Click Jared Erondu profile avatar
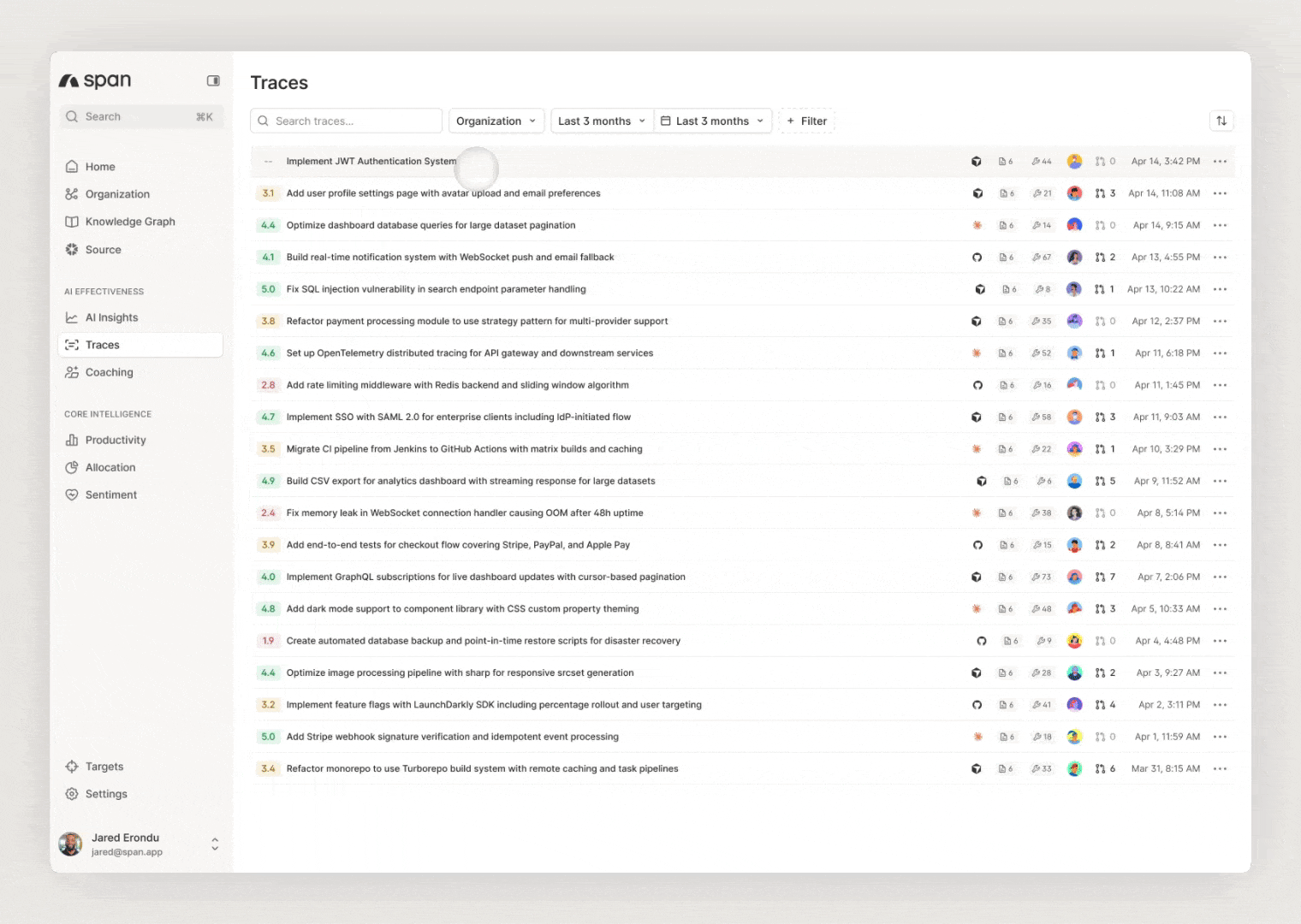 point(70,844)
